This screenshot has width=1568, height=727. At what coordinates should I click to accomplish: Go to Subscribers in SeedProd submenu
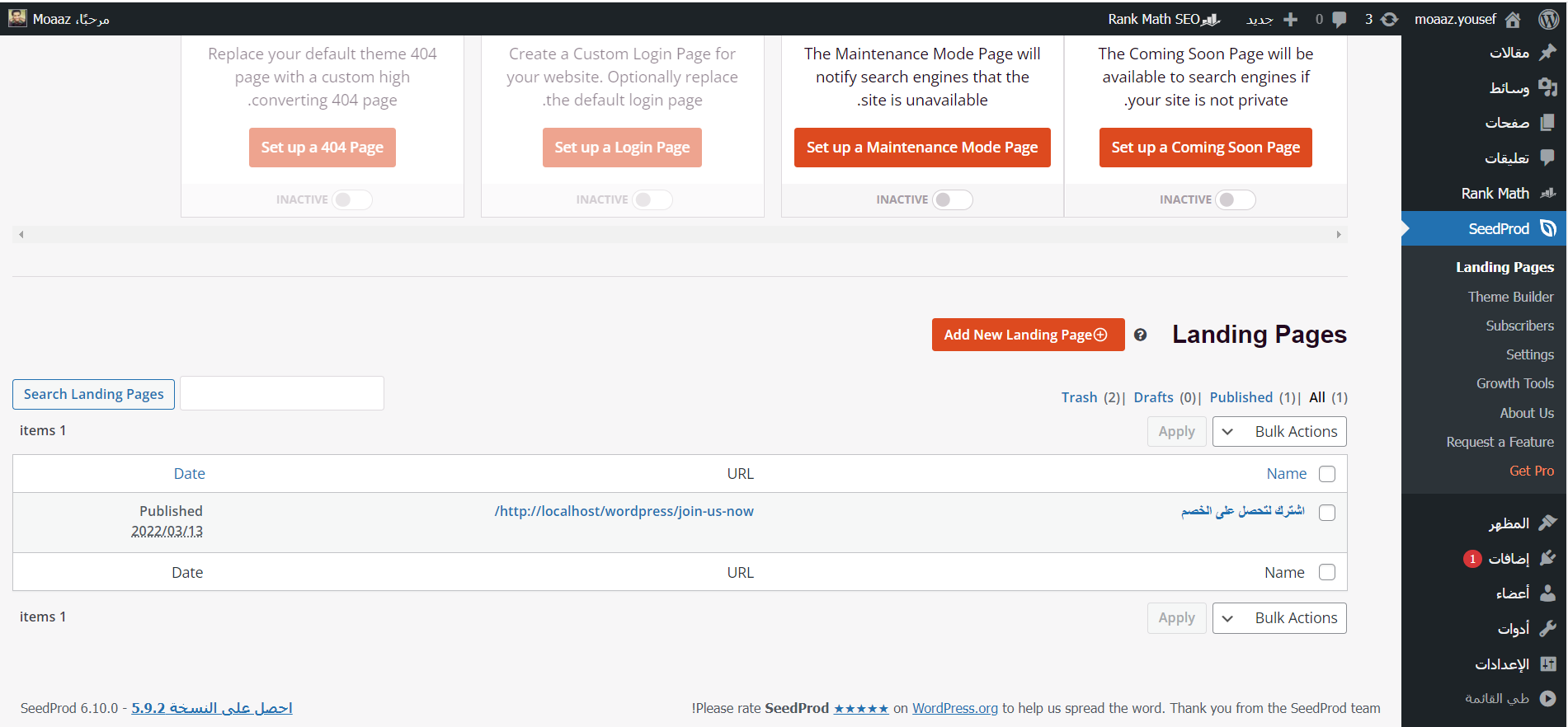click(1519, 326)
